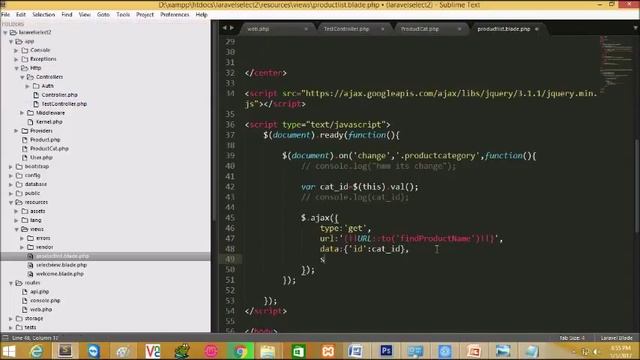Collapse the laravelselect2 root folder
The image size is (640, 360).
pos(5,32)
